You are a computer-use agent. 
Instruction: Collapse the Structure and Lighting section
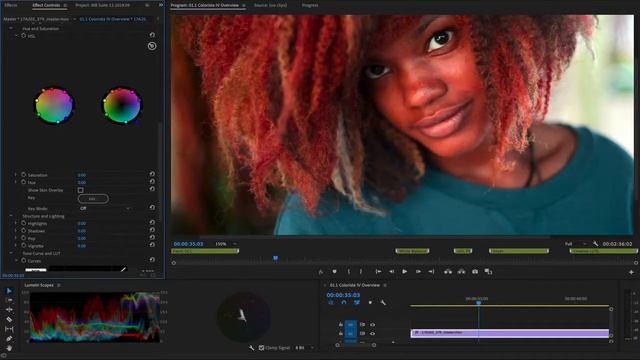coord(11,216)
